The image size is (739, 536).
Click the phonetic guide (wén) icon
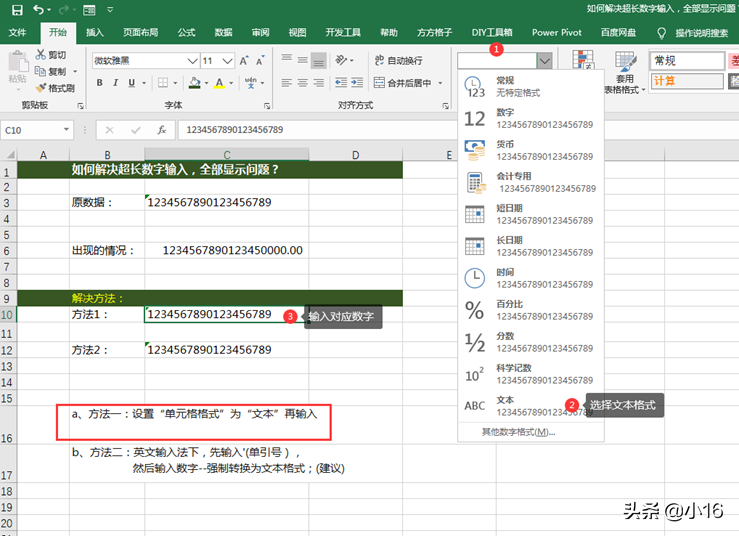coord(251,83)
